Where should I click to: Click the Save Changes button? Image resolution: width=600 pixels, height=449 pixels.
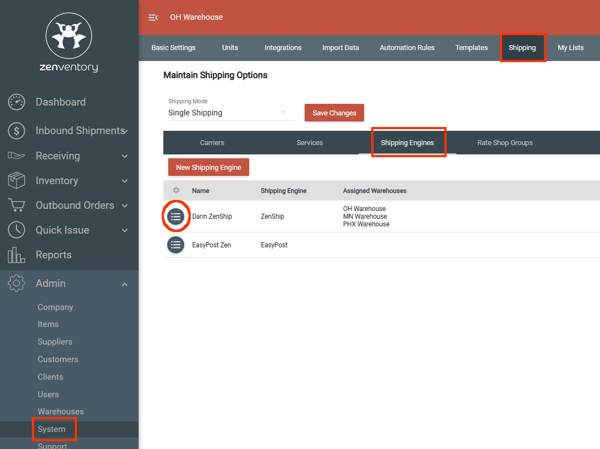[x=334, y=113]
